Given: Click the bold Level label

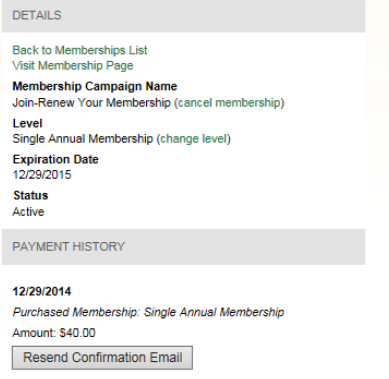Looking at the screenshot, I should point(27,123).
